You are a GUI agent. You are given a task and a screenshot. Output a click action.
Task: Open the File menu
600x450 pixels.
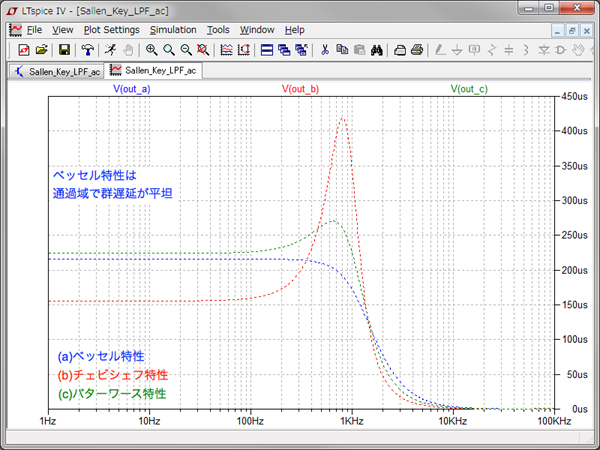pyautogui.click(x=34, y=30)
